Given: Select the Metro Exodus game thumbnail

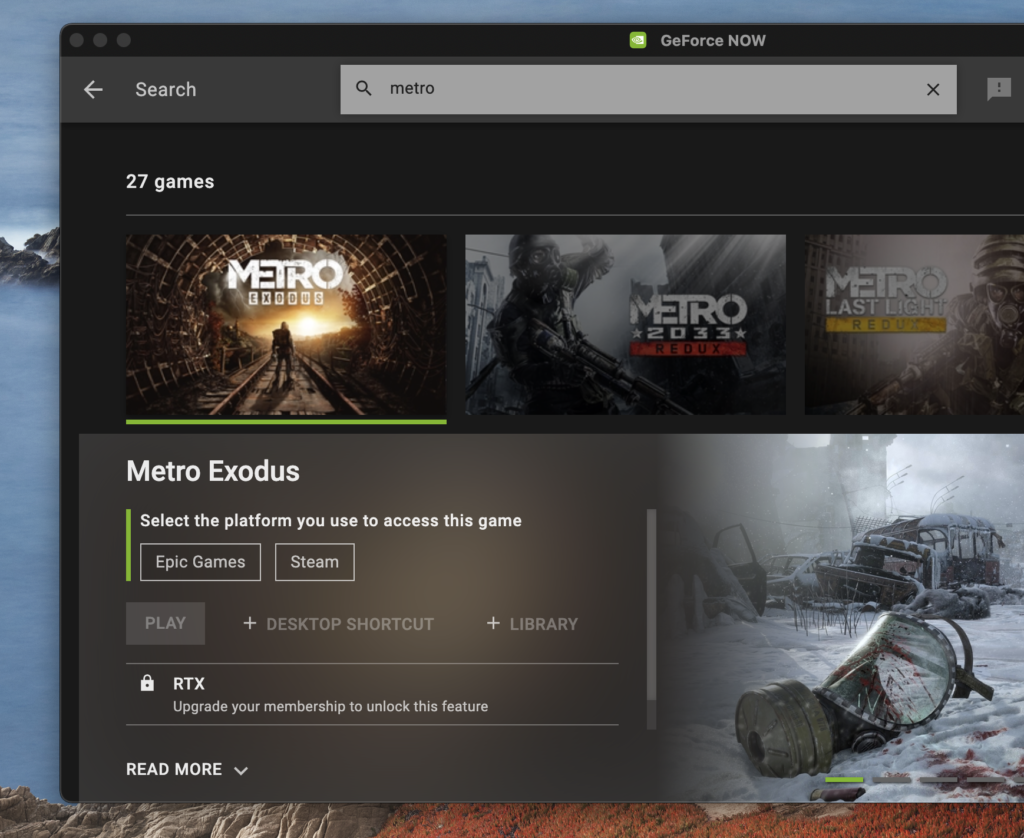Looking at the screenshot, I should pos(286,325).
